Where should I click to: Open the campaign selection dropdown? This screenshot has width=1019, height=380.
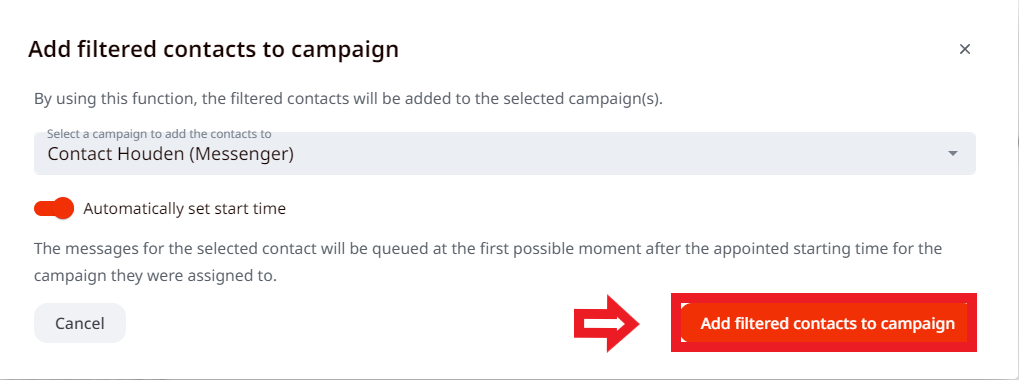(x=504, y=154)
